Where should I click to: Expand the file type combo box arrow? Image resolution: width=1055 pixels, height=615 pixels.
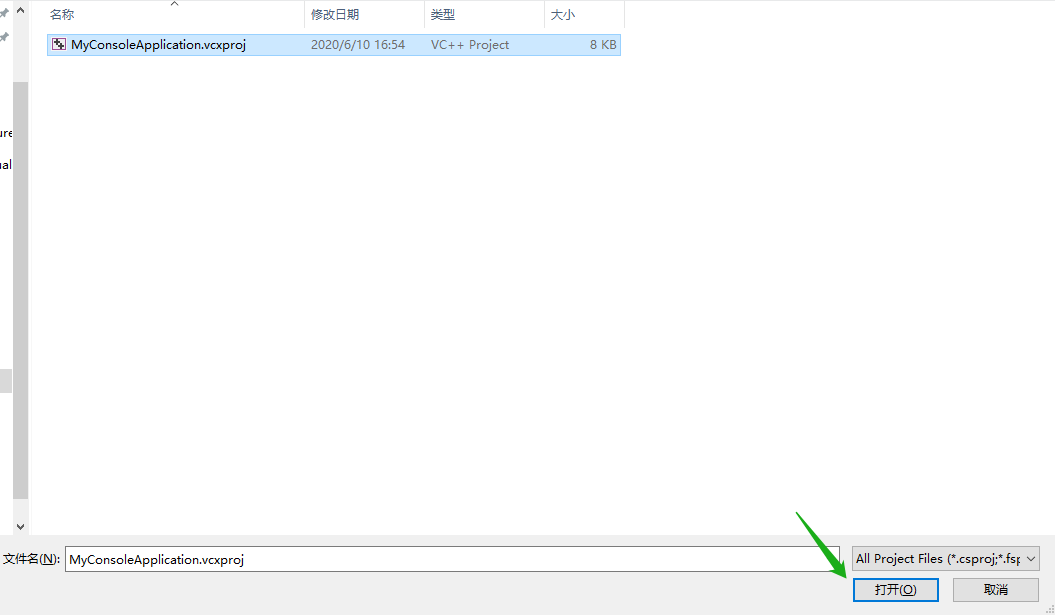pos(1030,559)
